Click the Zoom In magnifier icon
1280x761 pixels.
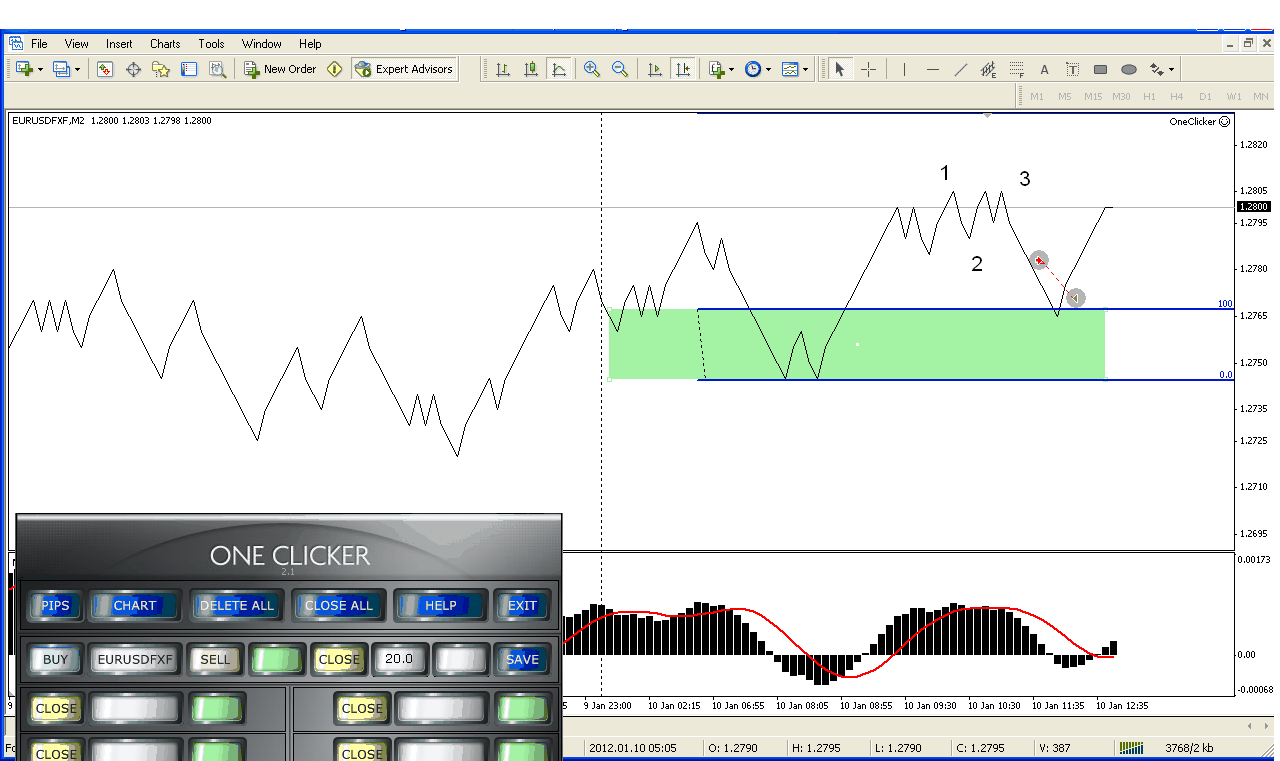click(x=592, y=69)
